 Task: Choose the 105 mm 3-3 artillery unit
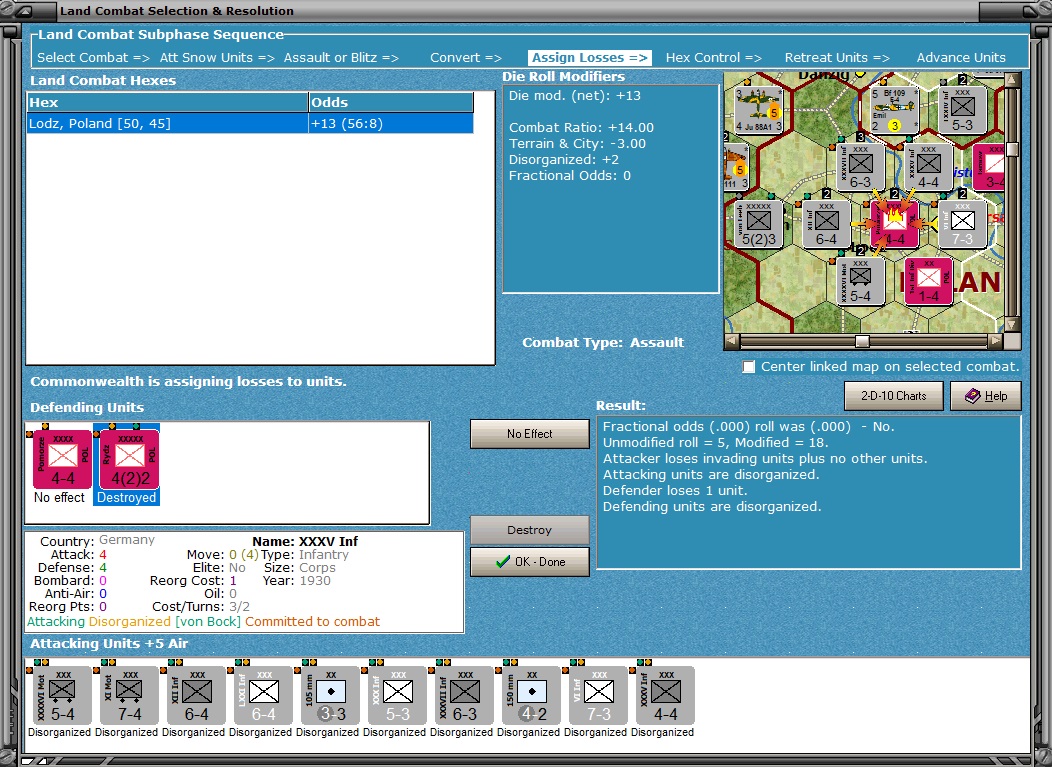coord(331,695)
